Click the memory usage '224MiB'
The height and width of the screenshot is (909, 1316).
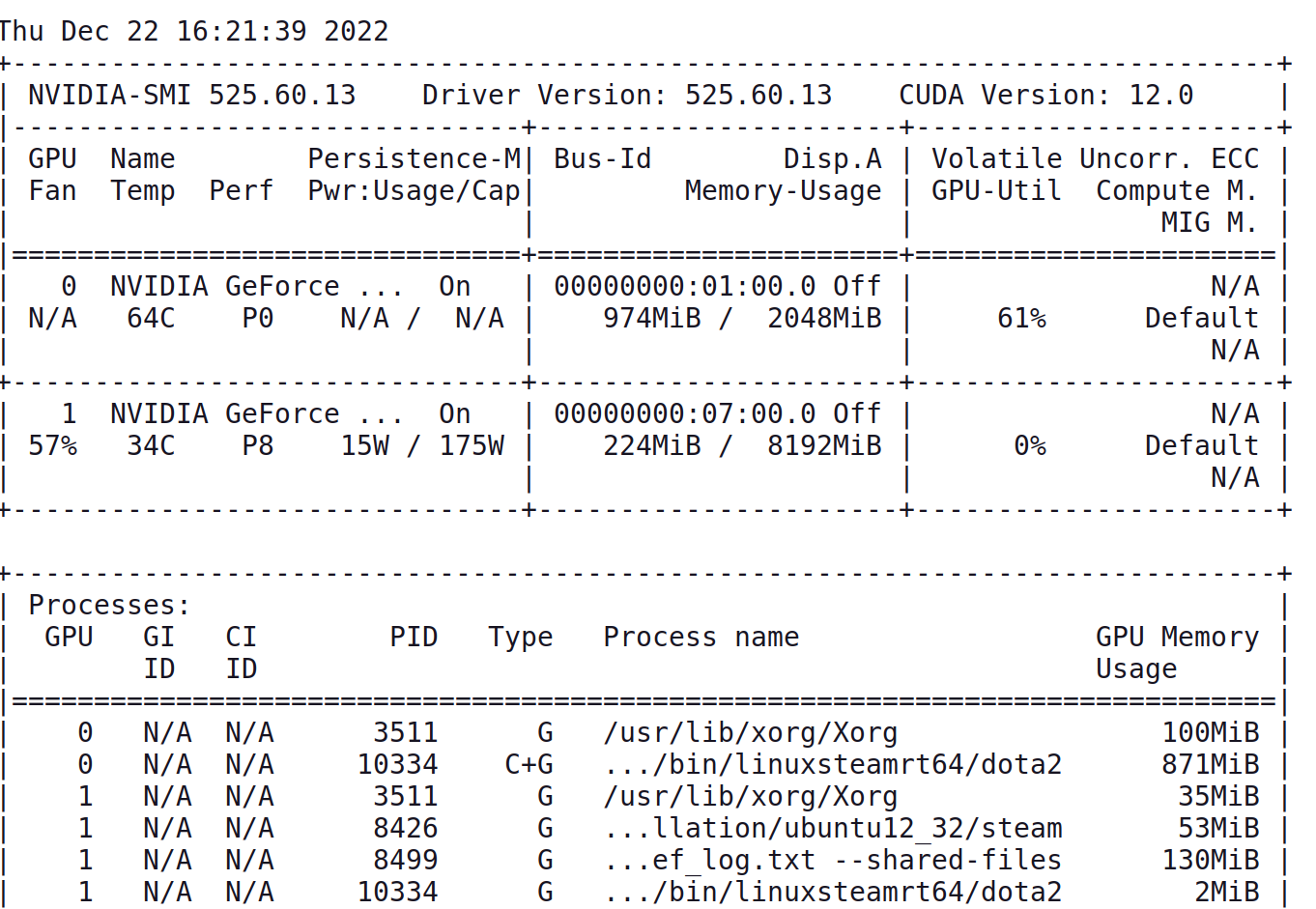tap(652, 445)
